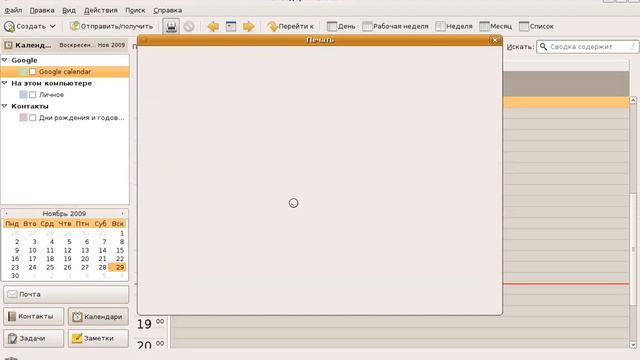This screenshot has width=640, height=360.
Task: Go to previous period arrow
Action: tap(213, 27)
